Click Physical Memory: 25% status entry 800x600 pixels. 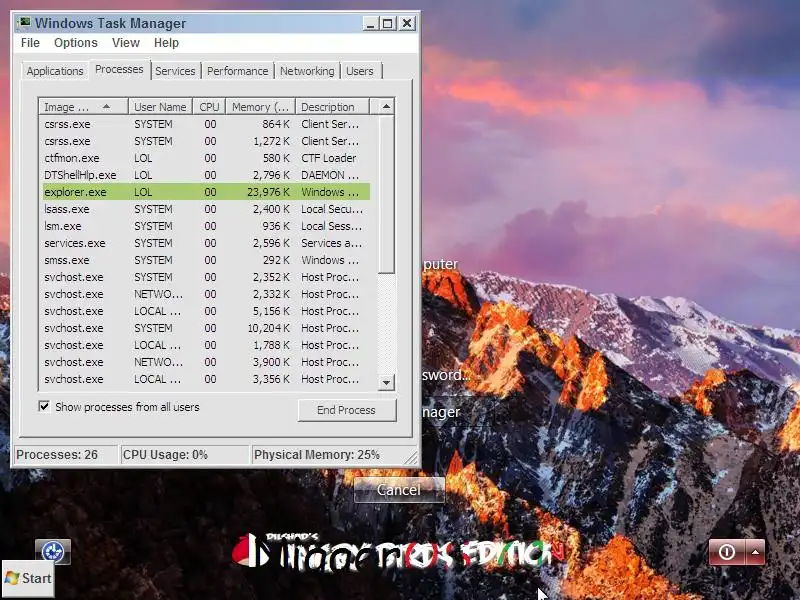coord(332,455)
